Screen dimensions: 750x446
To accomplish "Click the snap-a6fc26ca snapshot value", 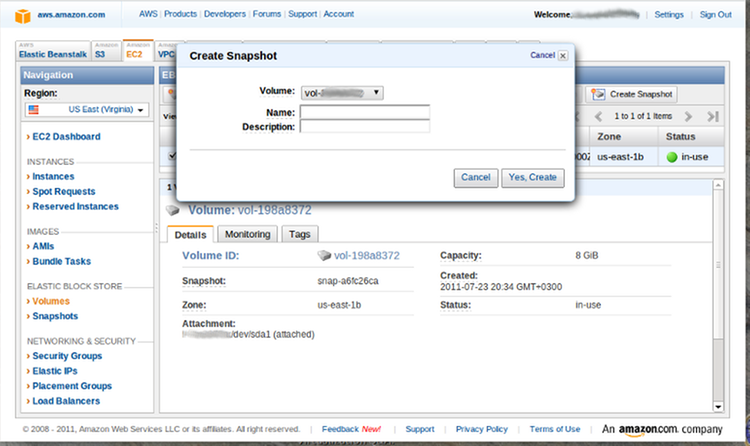I will [348, 281].
